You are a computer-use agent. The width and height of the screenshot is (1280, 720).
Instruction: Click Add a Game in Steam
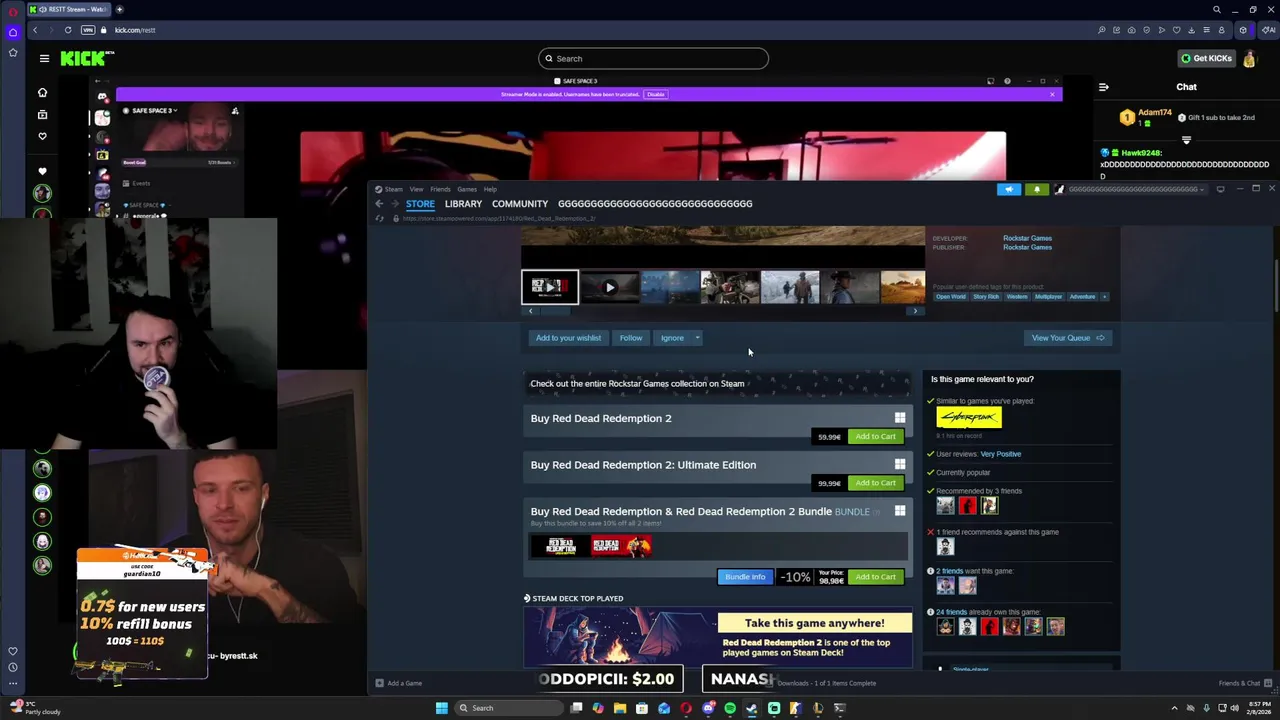pyautogui.click(x=399, y=683)
